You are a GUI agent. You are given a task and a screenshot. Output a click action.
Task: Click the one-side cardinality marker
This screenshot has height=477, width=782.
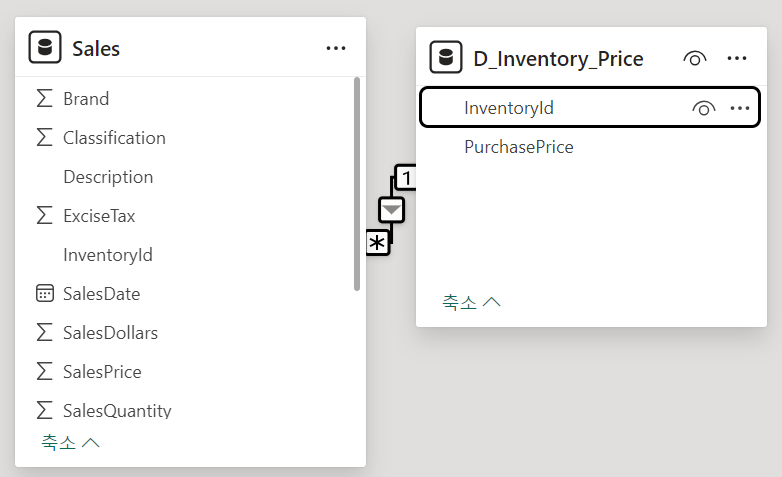click(x=406, y=178)
